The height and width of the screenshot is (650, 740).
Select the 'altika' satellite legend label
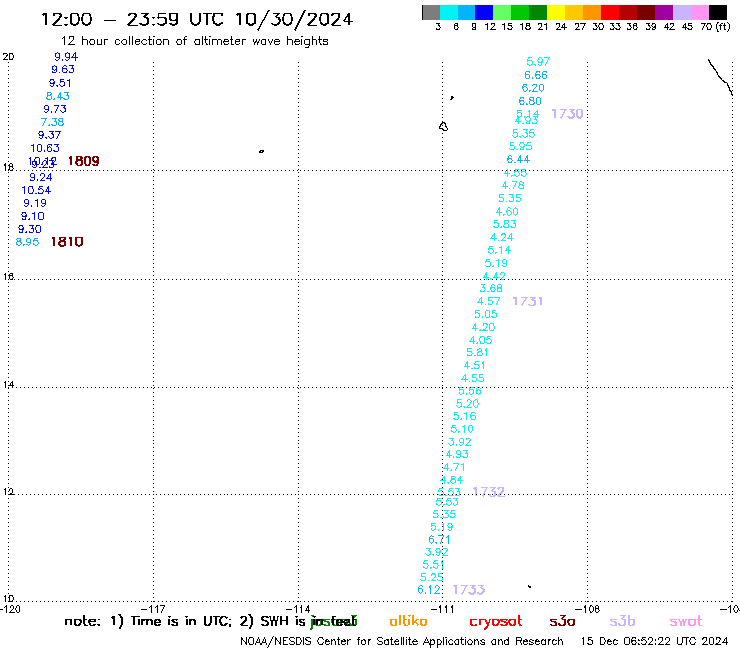click(408, 621)
